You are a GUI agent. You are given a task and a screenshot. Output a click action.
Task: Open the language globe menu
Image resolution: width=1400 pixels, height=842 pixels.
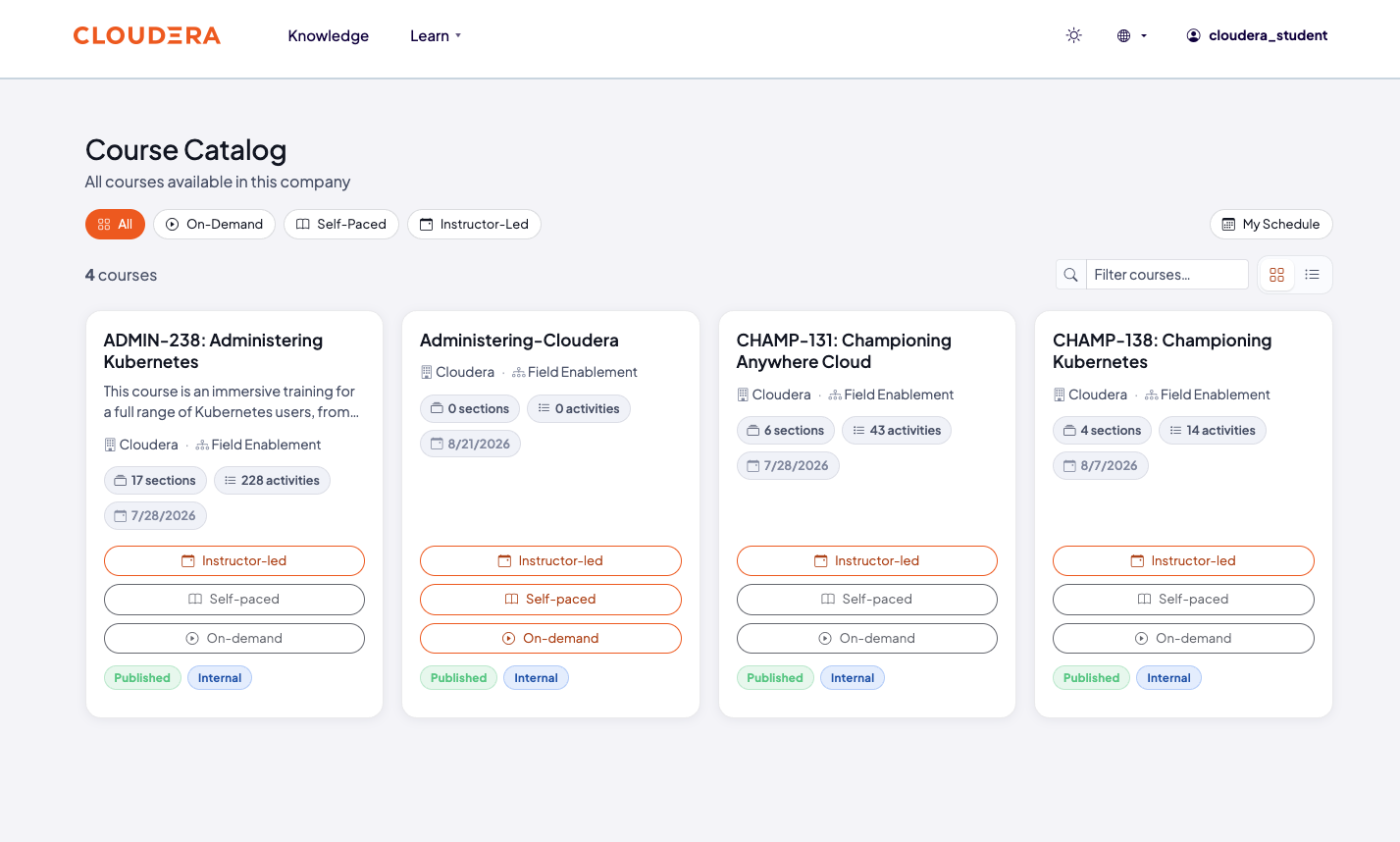point(1131,35)
